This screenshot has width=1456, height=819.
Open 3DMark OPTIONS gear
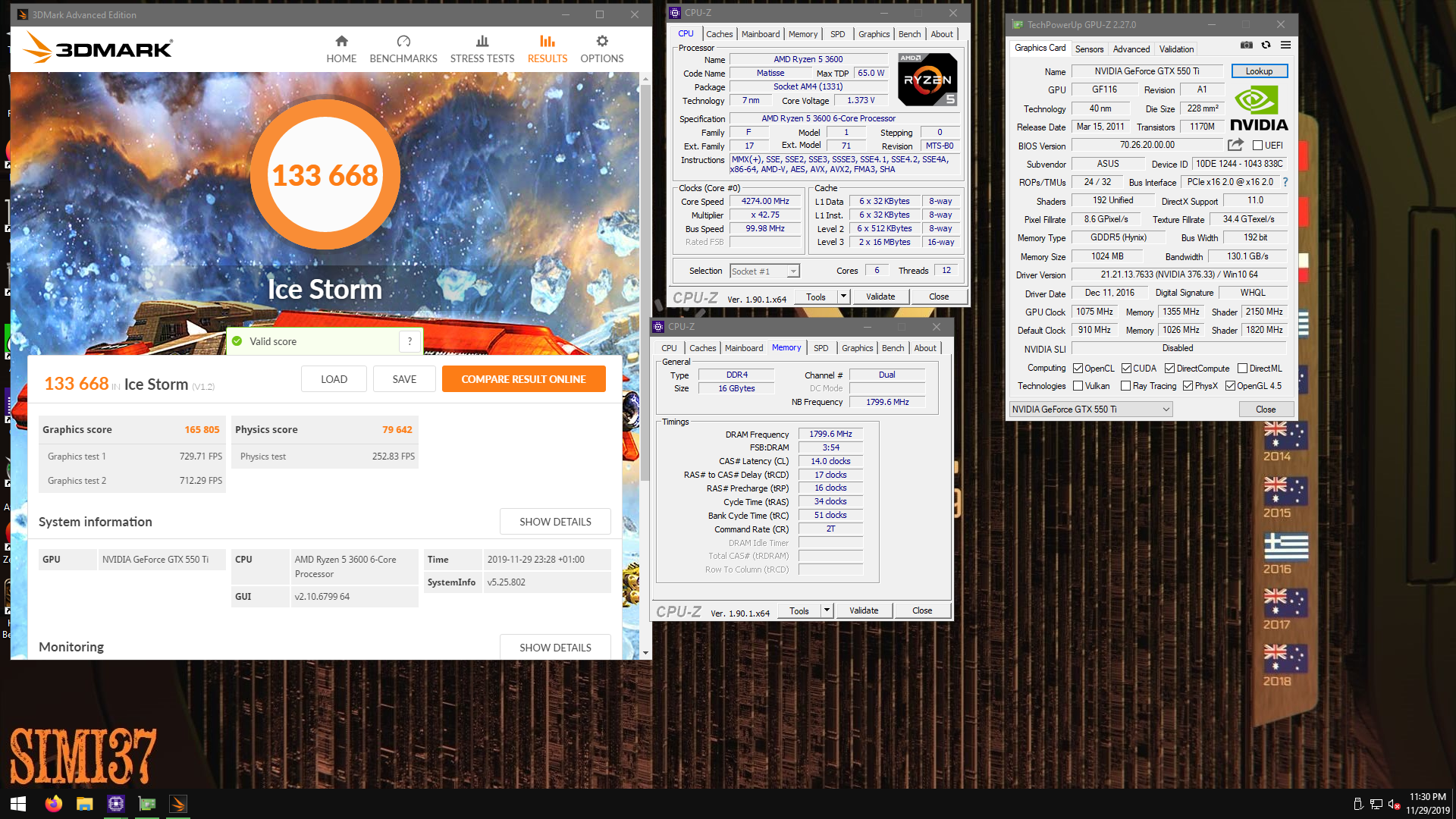(602, 49)
